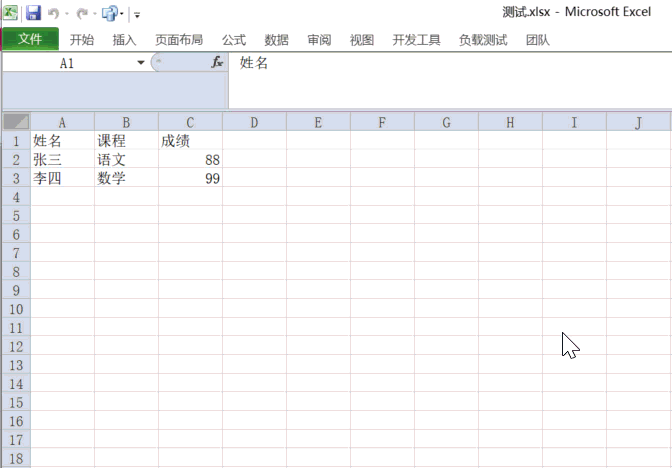The image size is (672, 468).
Task: Select cell C1 containing 成绩
Action: [190, 141]
